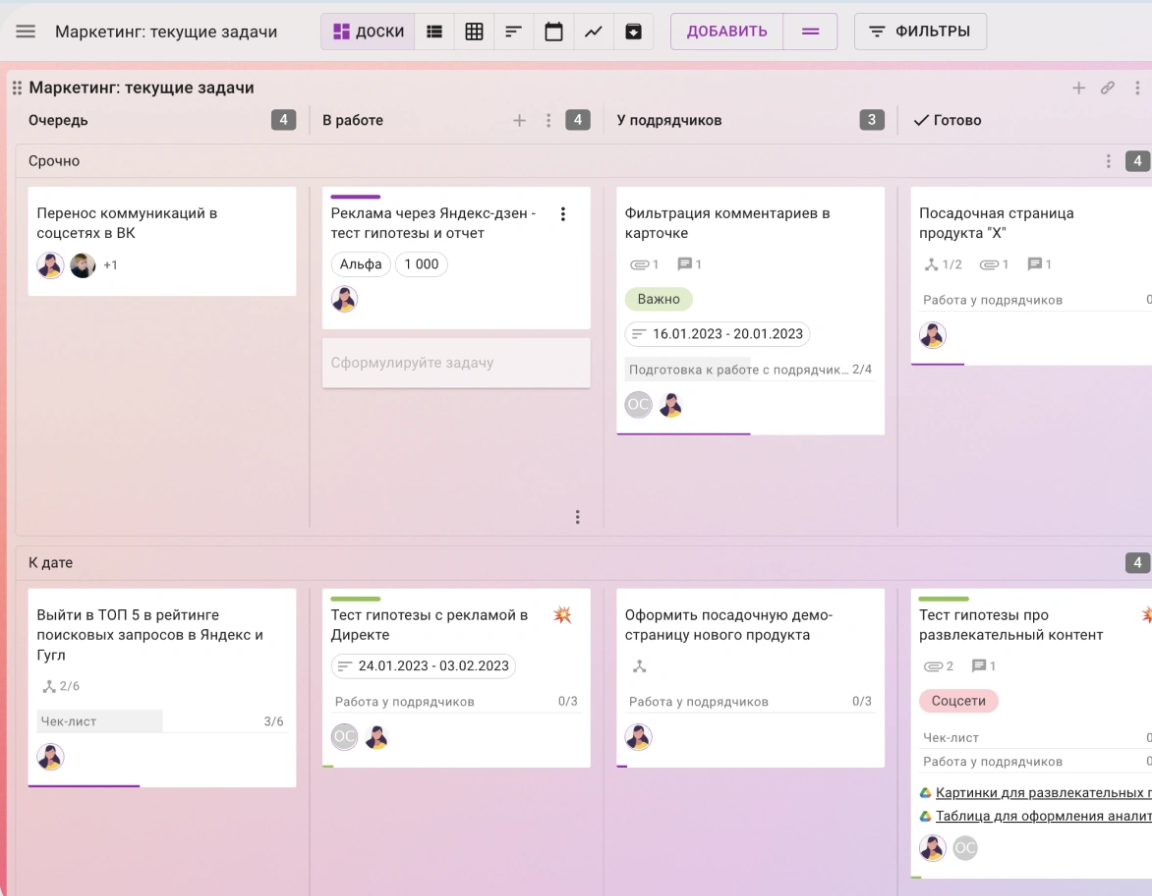
Task: Click the 'Добавить' button
Action: pyautogui.click(x=727, y=31)
